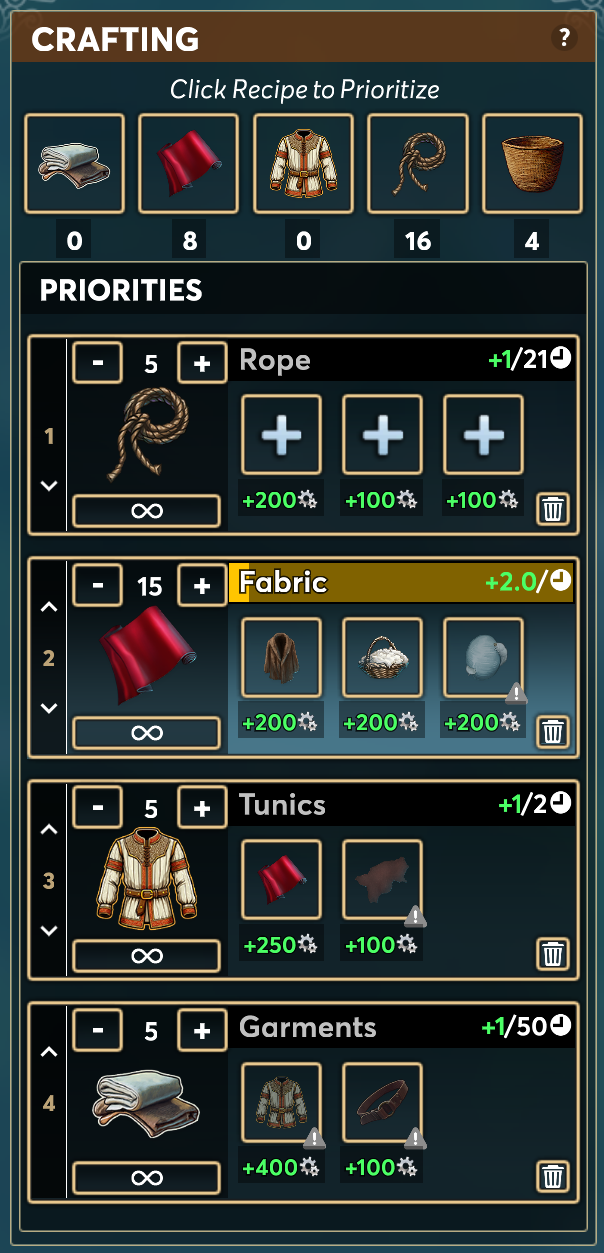
Task: Move Garments priority up with chevron
Action: click(49, 1052)
